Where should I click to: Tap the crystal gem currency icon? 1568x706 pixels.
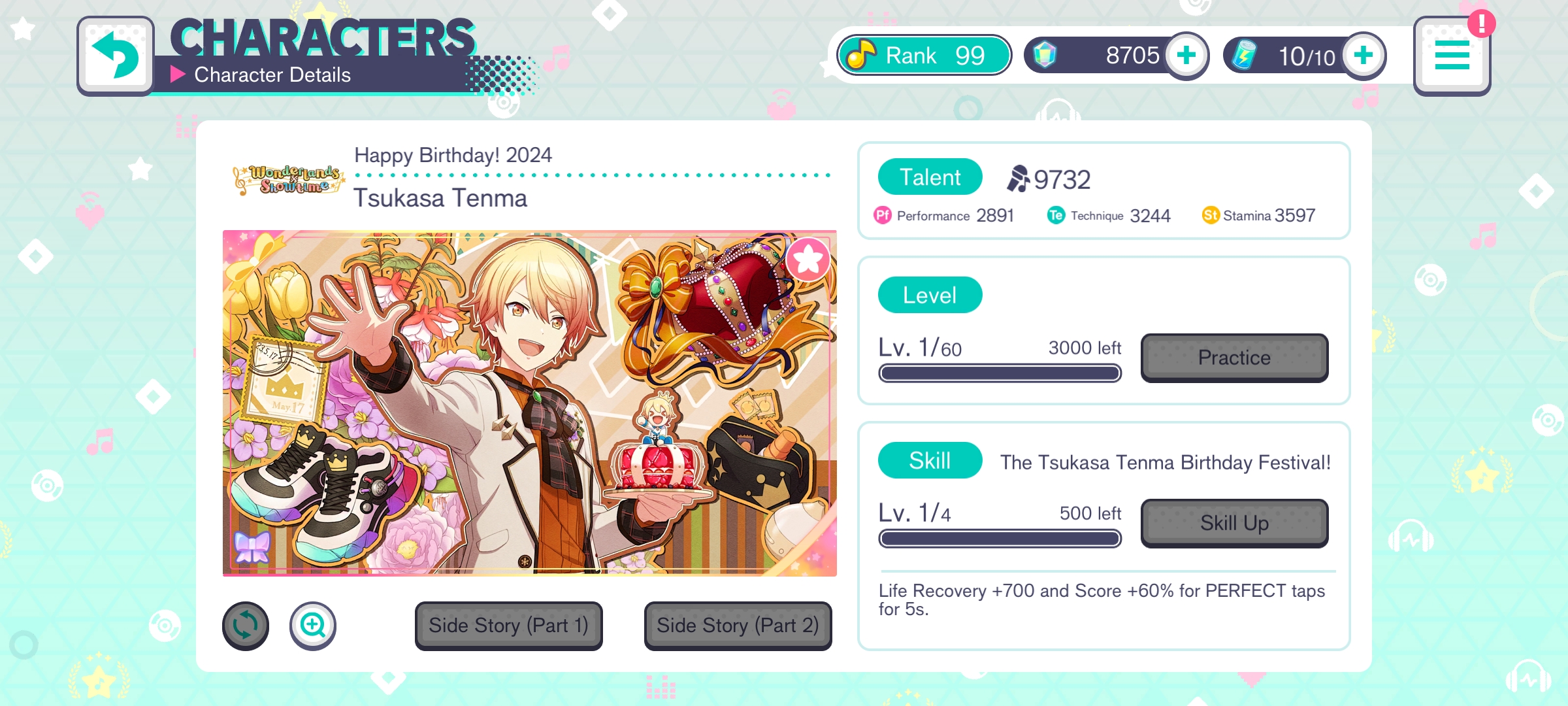[1045, 56]
